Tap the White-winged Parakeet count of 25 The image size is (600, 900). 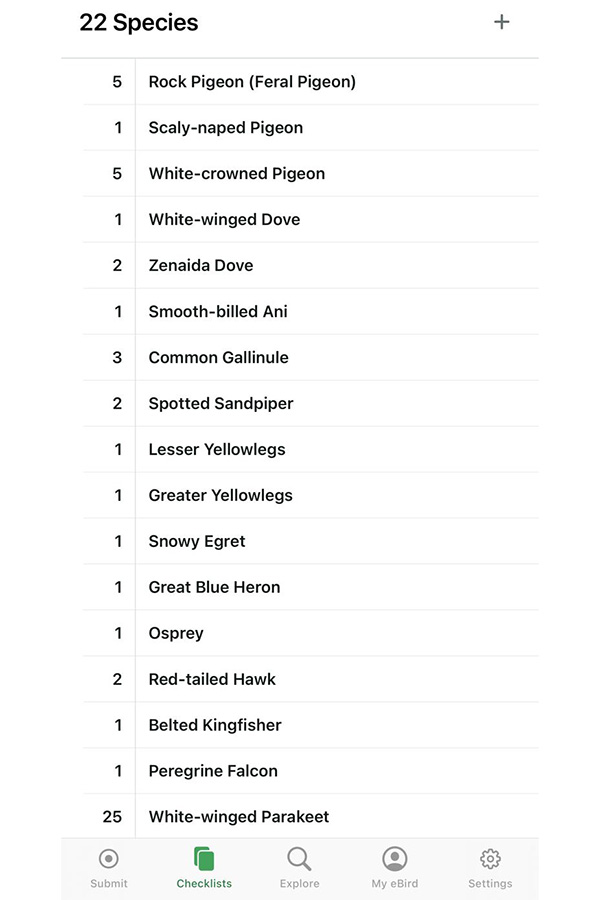point(112,817)
